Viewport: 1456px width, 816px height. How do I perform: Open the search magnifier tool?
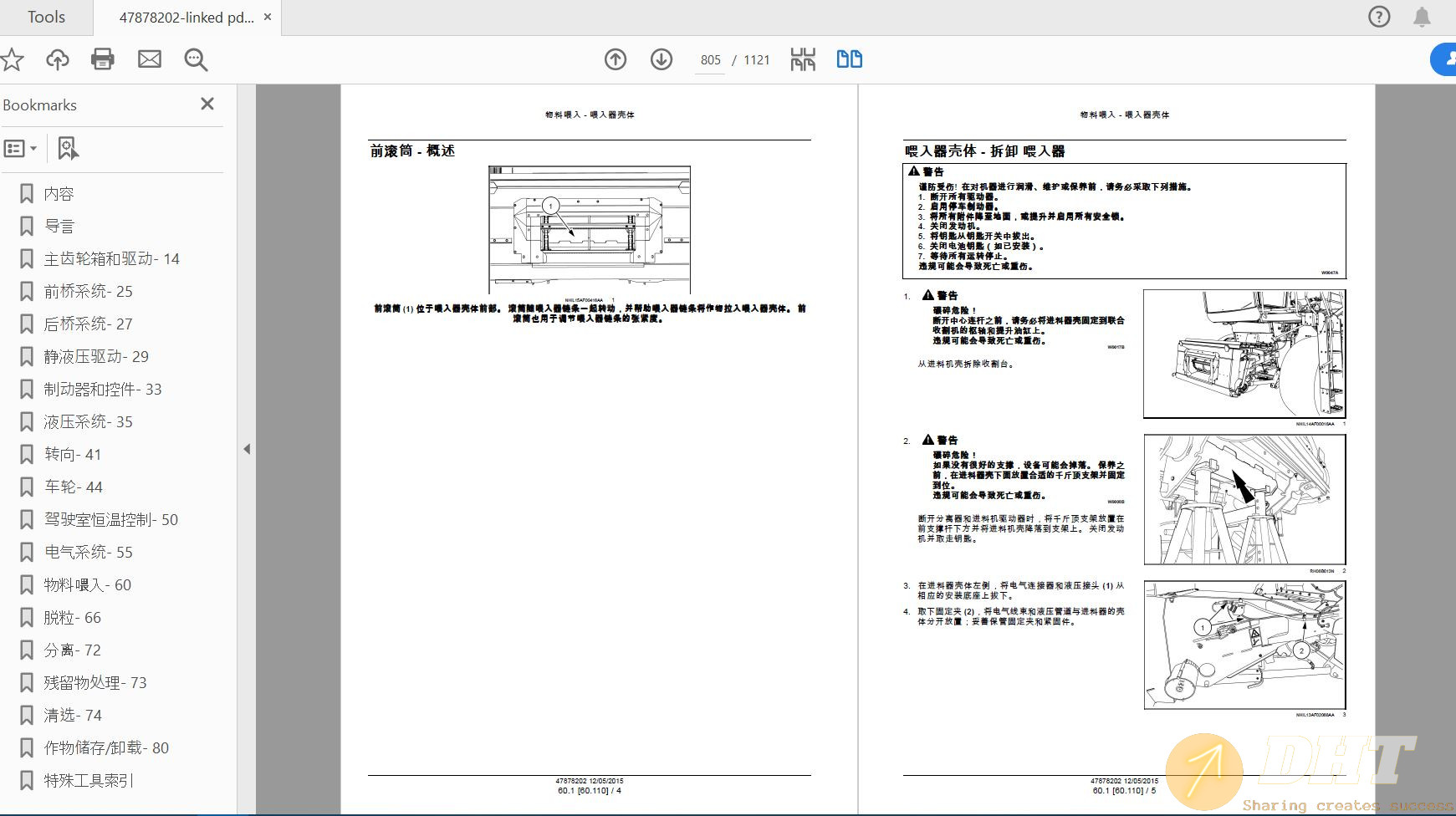click(196, 59)
